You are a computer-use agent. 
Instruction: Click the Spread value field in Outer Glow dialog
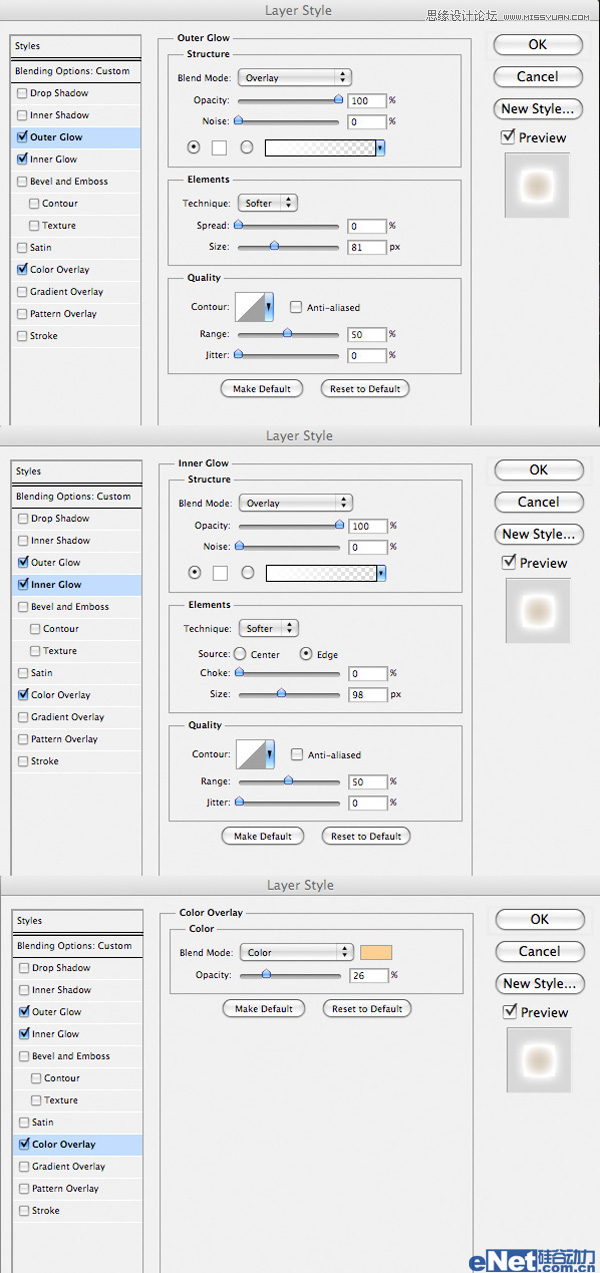367,226
